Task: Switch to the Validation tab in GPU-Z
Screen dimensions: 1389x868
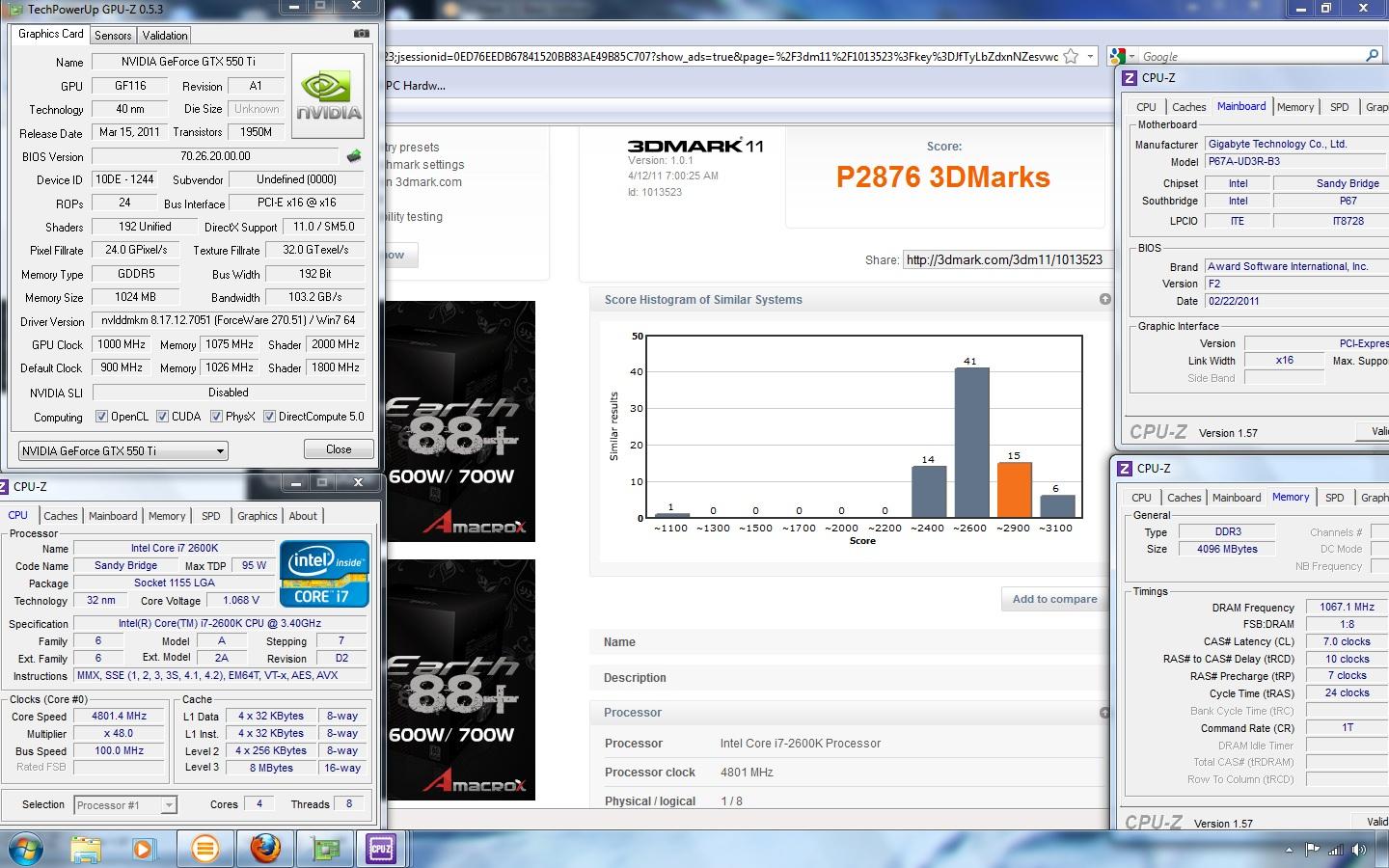Action: click(165, 36)
